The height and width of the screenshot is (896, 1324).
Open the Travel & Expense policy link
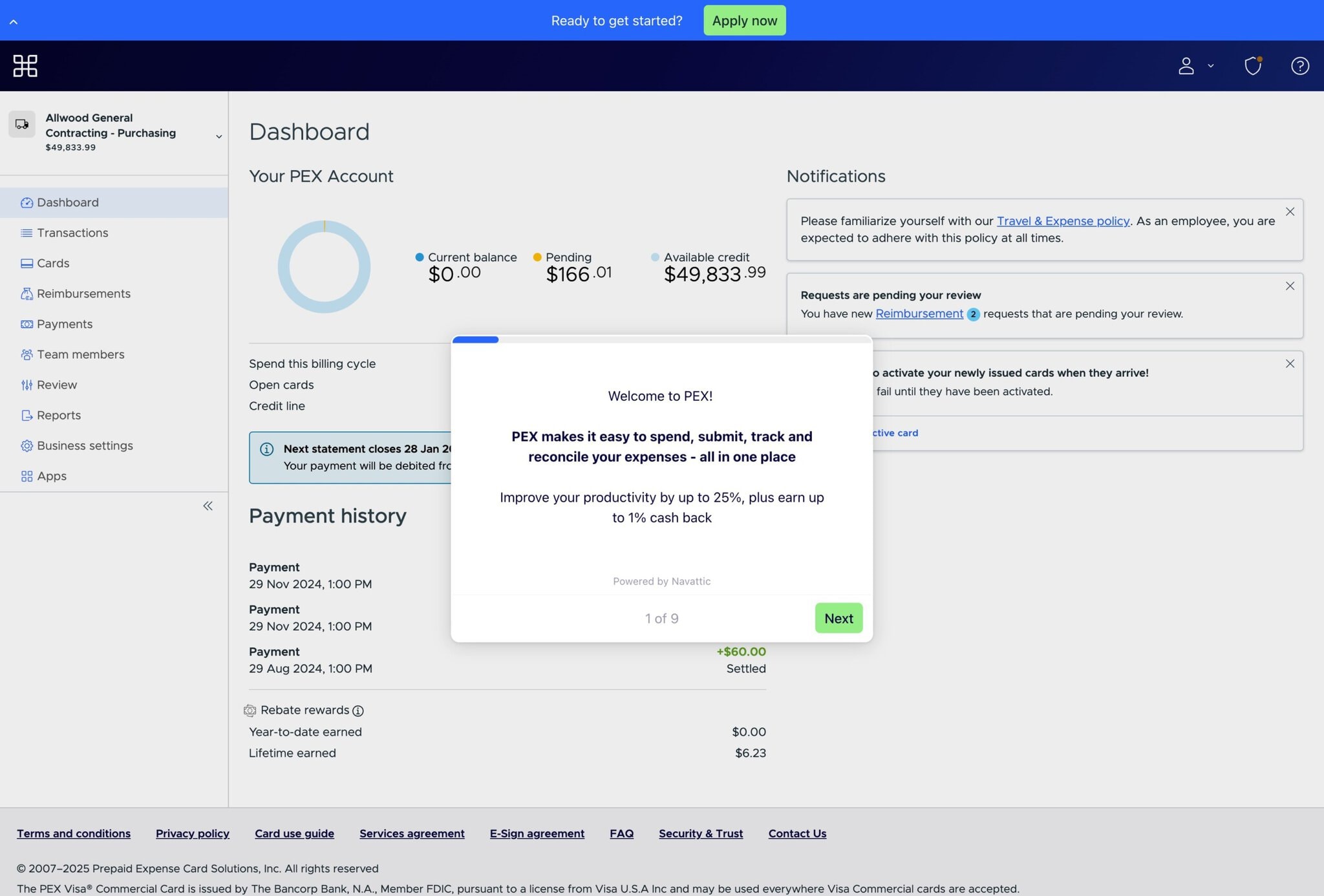(x=1063, y=221)
